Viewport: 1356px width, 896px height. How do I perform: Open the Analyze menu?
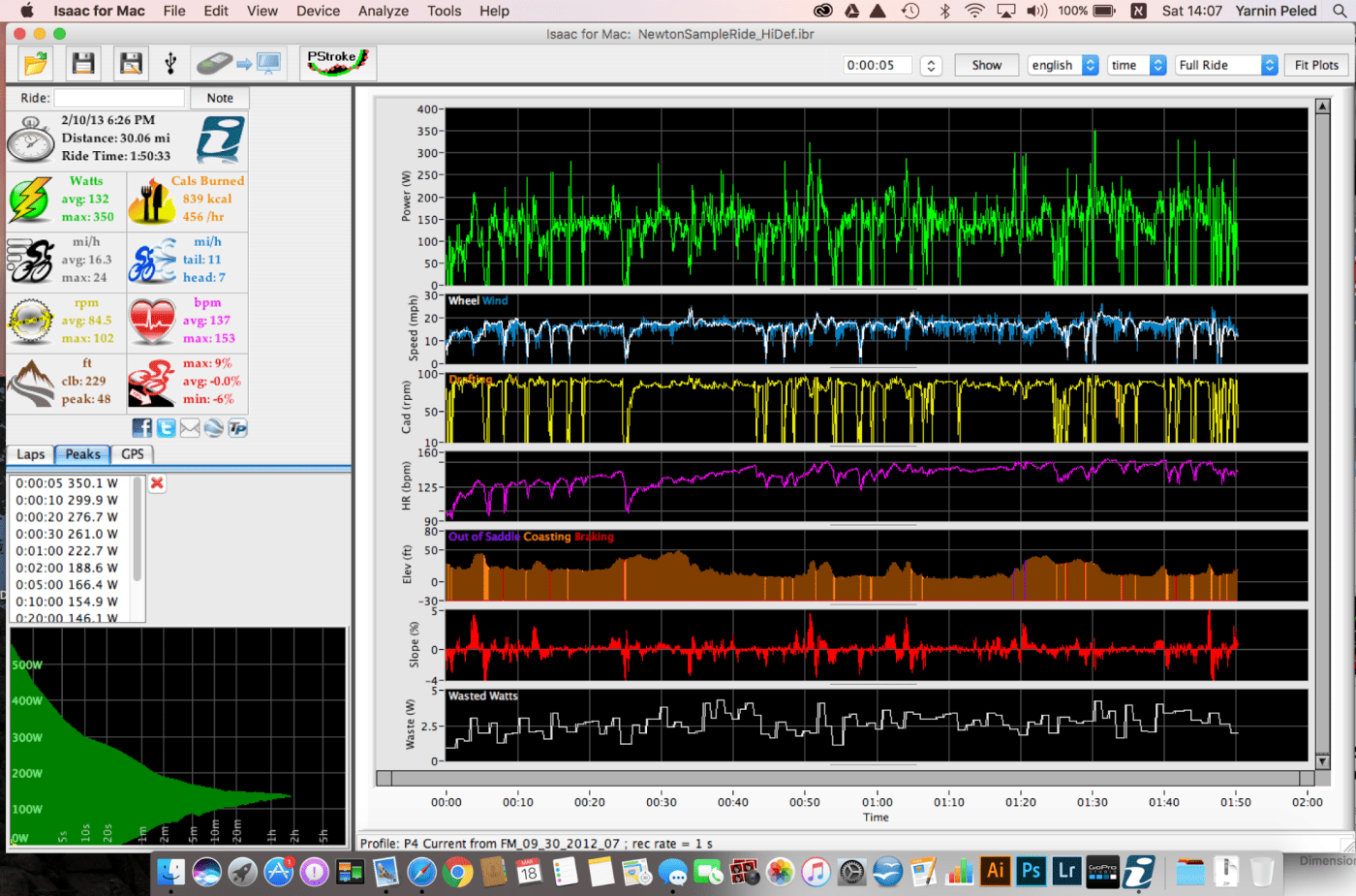pos(383,11)
